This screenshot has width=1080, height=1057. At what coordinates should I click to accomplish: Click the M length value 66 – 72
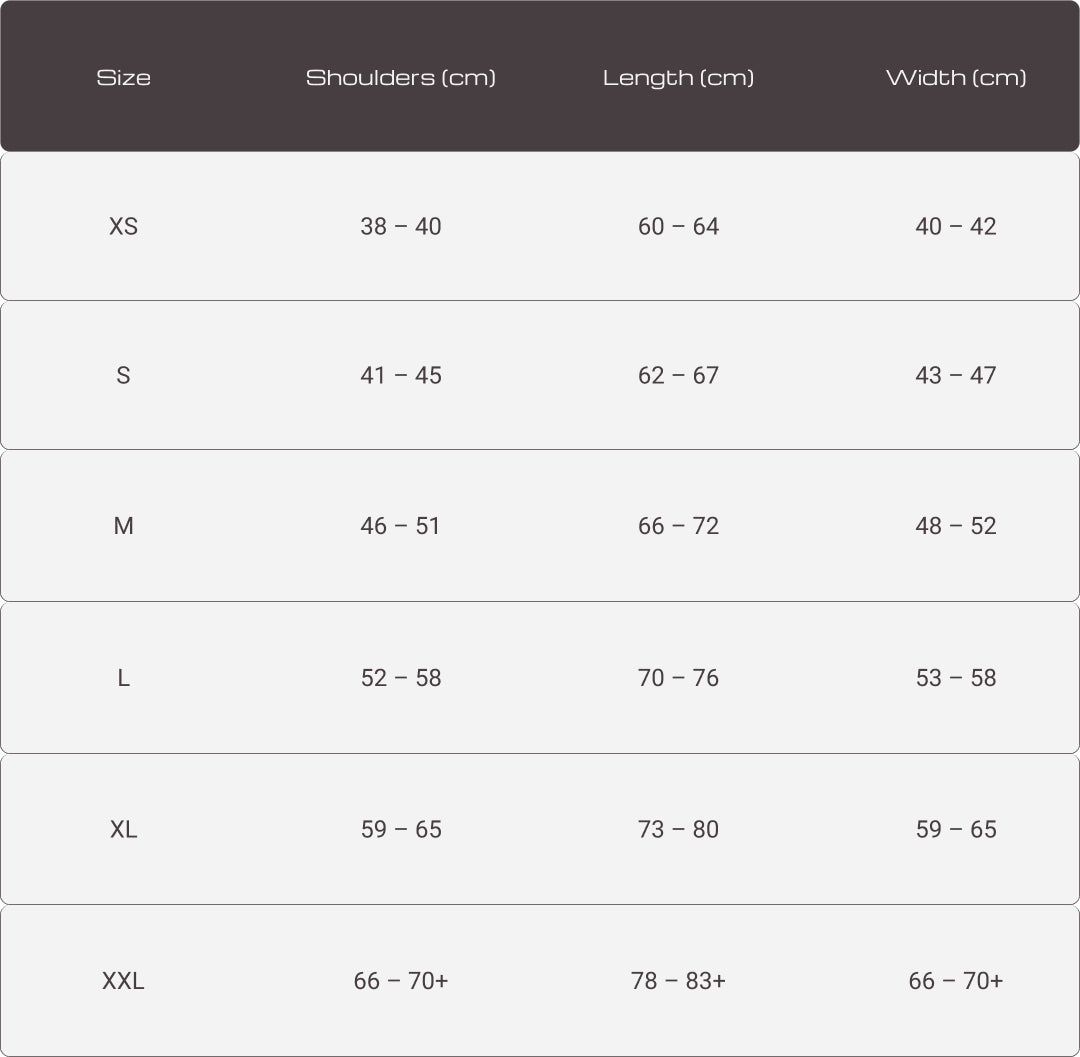coord(678,526)
